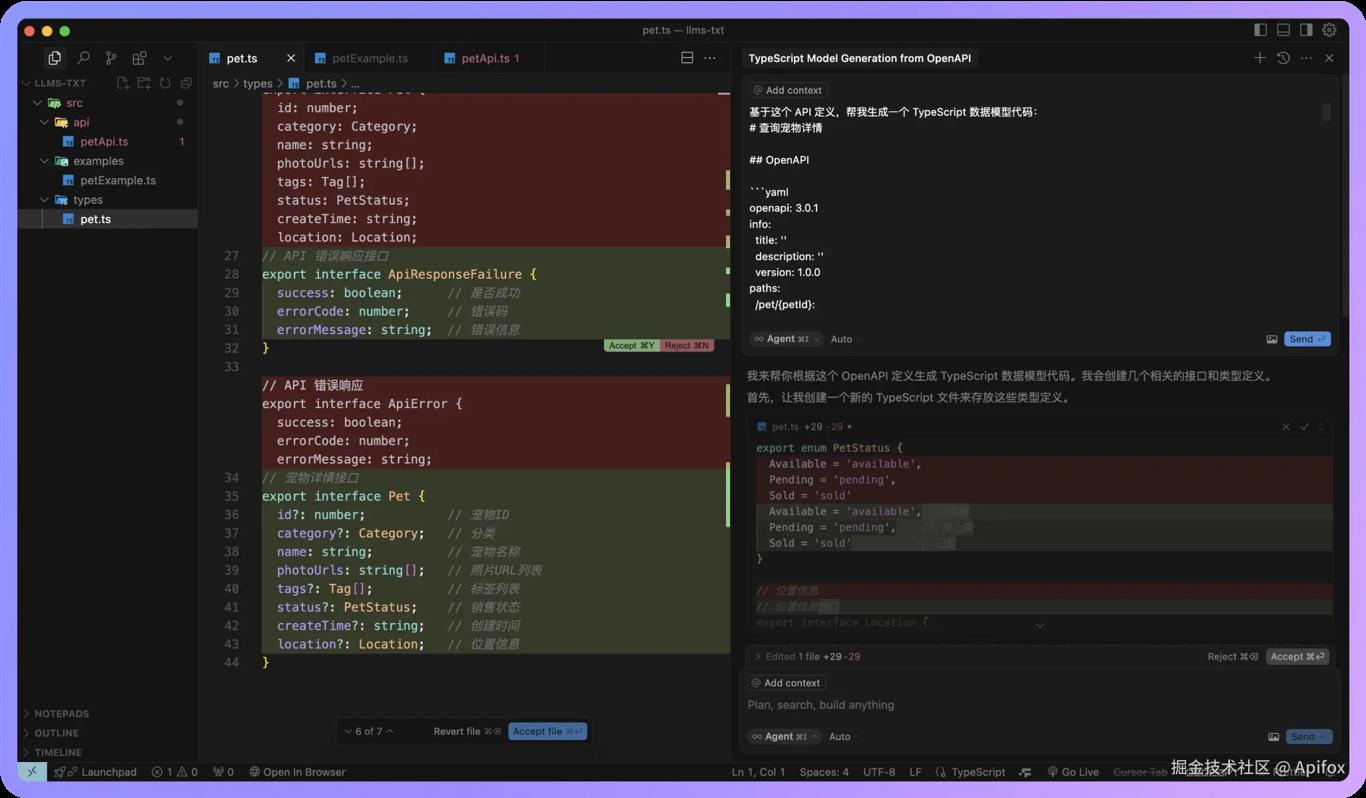The image size is (1366, 798).
Task: Click Add context in bottom chat input
Action: tap(786, 683)
